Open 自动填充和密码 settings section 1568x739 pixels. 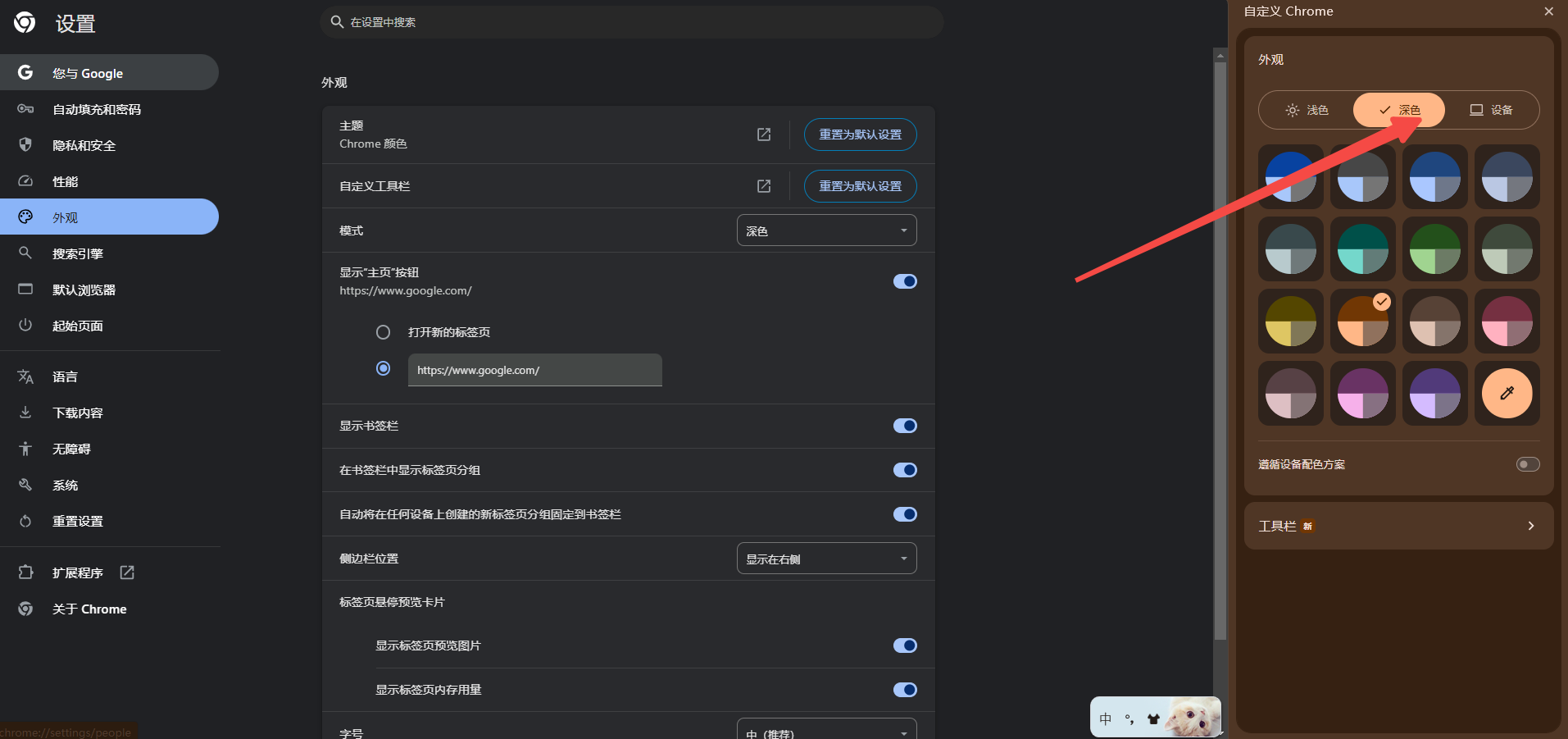pyautogui.click(x=109, y=109)
